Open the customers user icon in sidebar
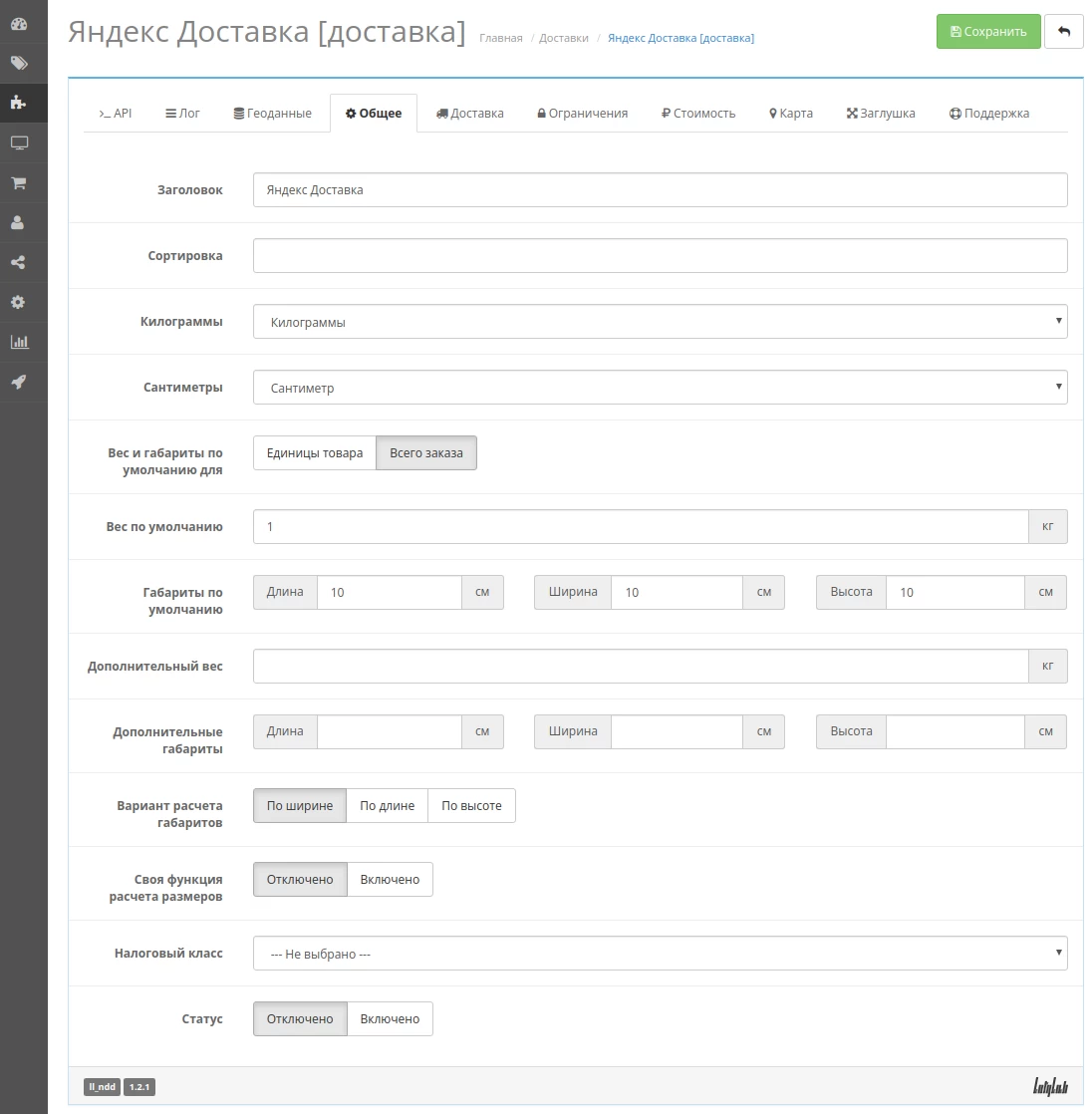Image resolution: width=1092 pixels, height=1114 pixels. pyautogui.click(x=19, y=222)
